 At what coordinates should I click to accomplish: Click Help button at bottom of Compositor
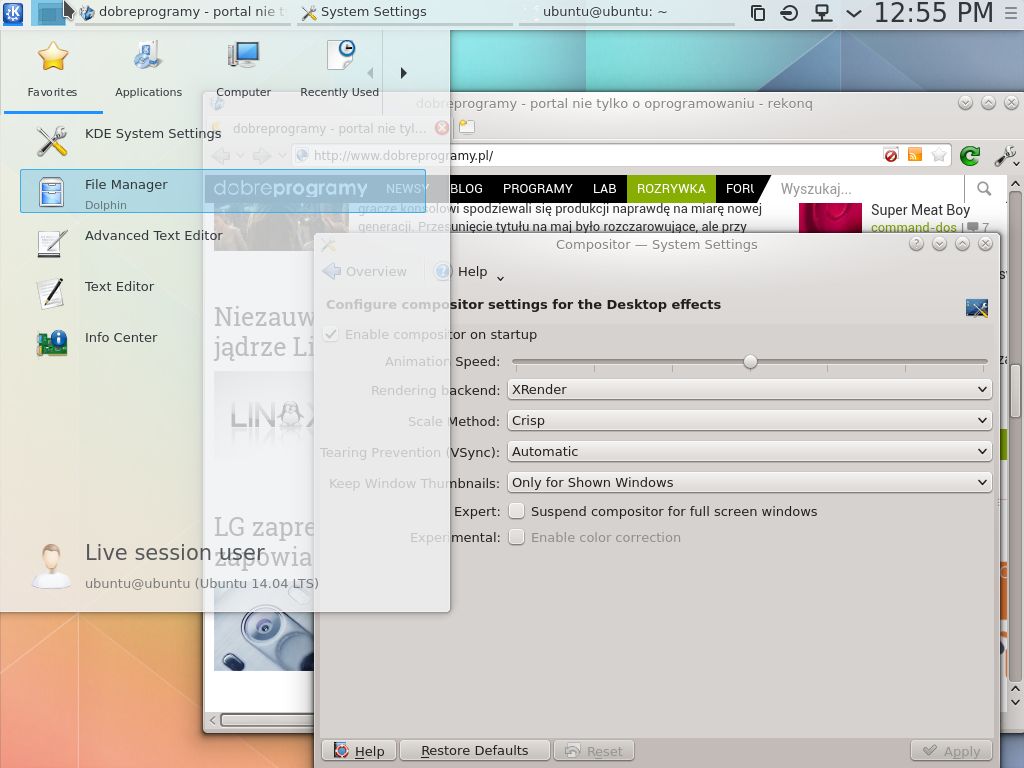point(359,751)
